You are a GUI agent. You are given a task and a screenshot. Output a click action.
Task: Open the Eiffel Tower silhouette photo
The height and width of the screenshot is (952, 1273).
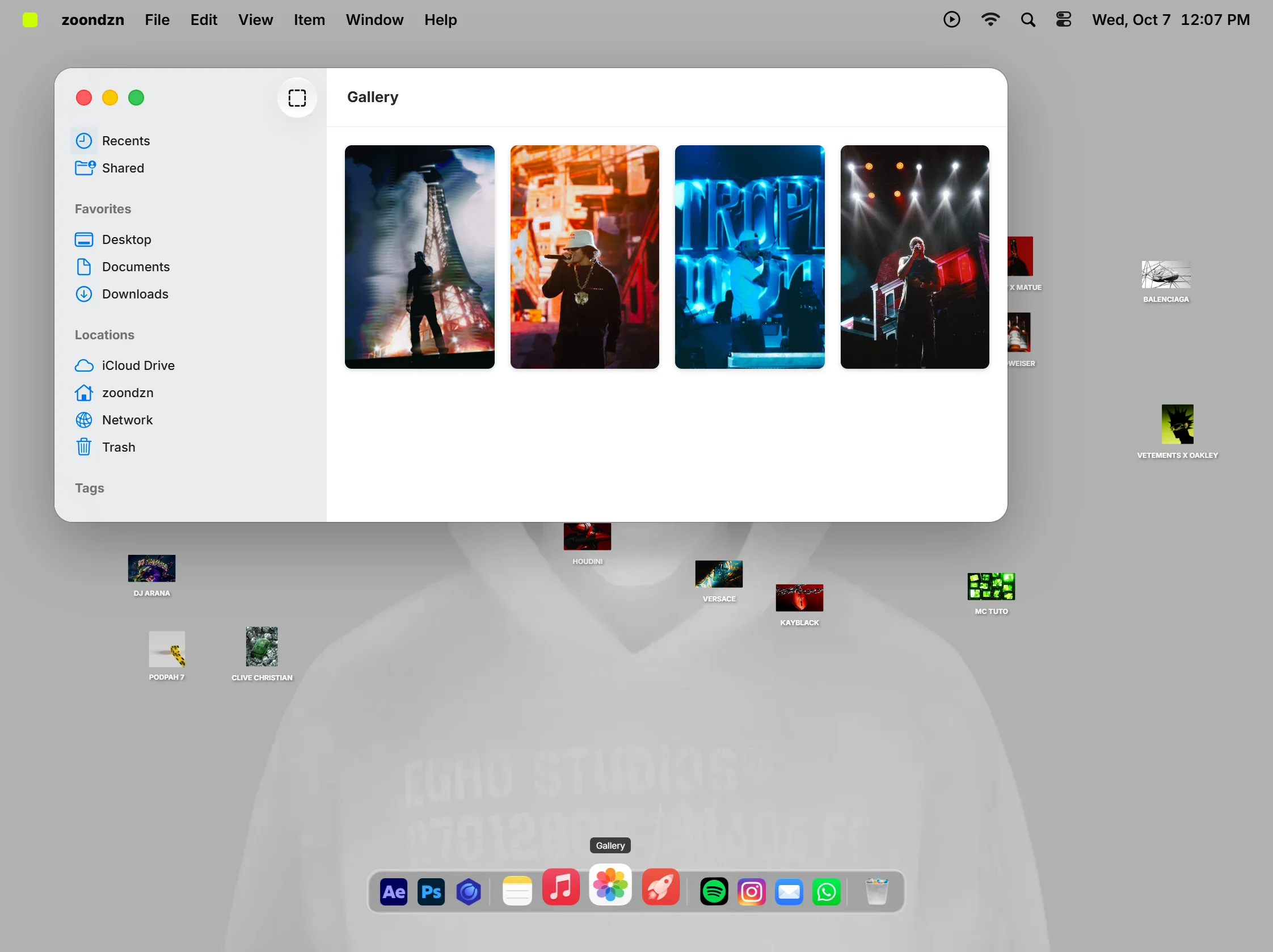419,256
